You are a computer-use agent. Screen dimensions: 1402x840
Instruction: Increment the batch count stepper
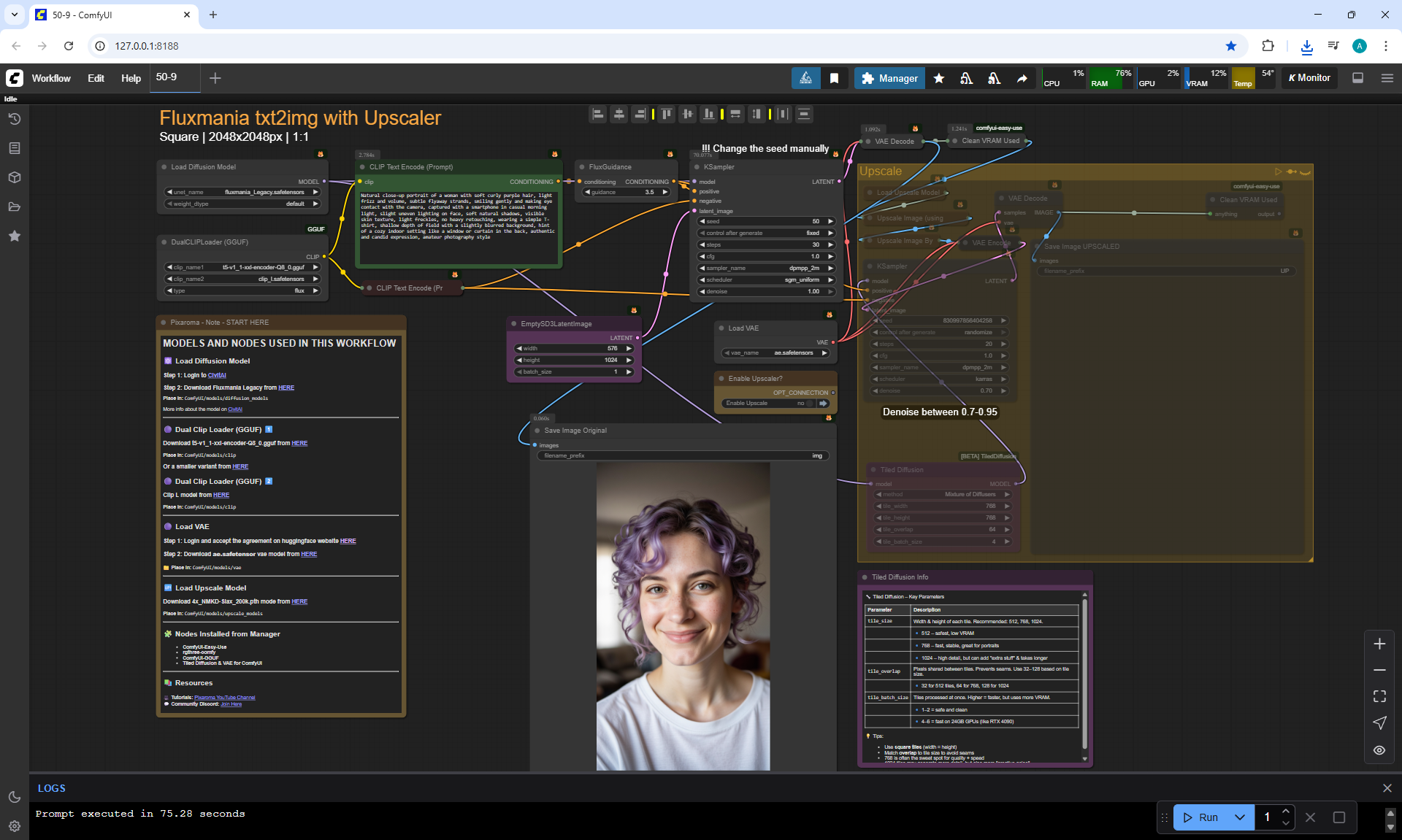pyautogui.click(x=1286, y=812)
